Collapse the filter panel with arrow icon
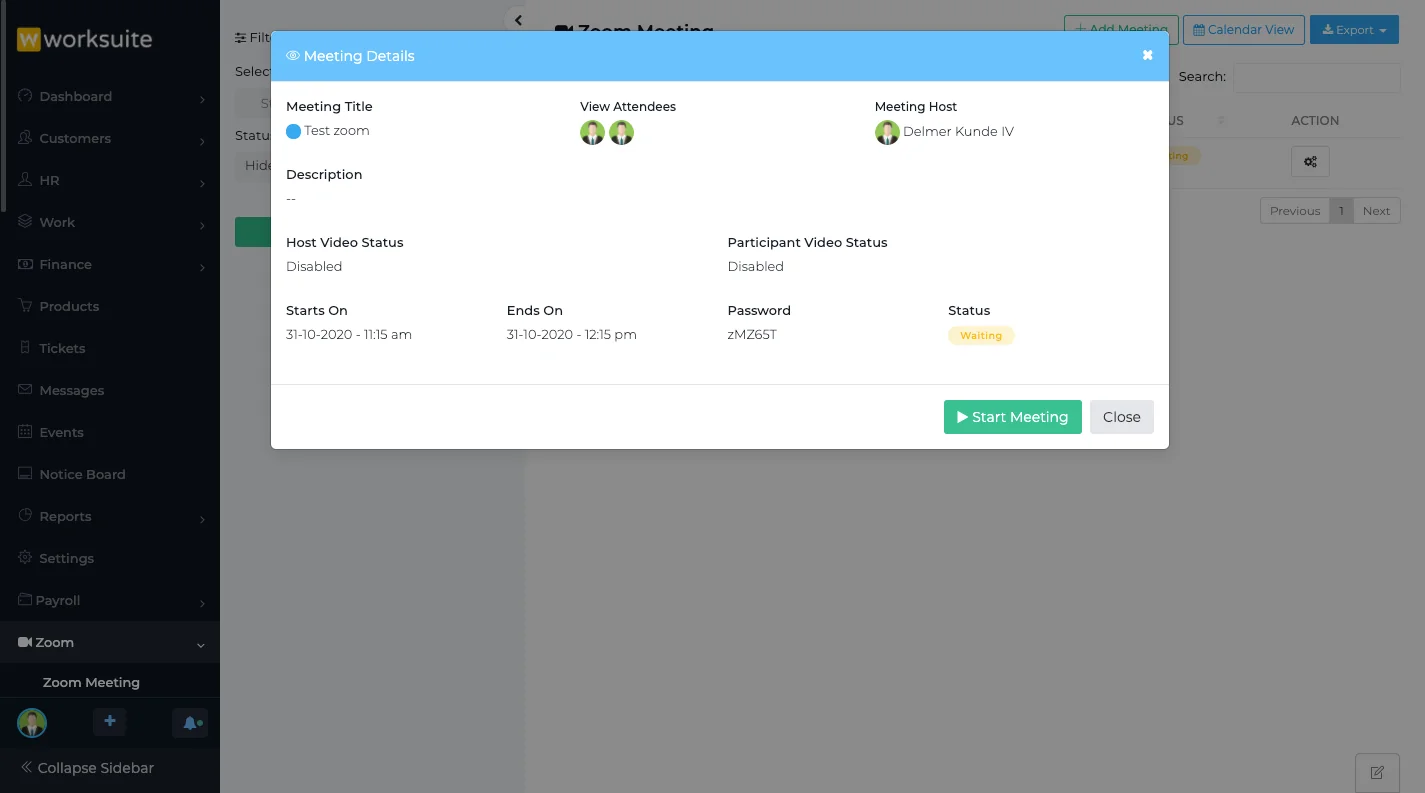Image resolution: width=1425 pixels, height=793 pixels. click(x=517, y=20)
